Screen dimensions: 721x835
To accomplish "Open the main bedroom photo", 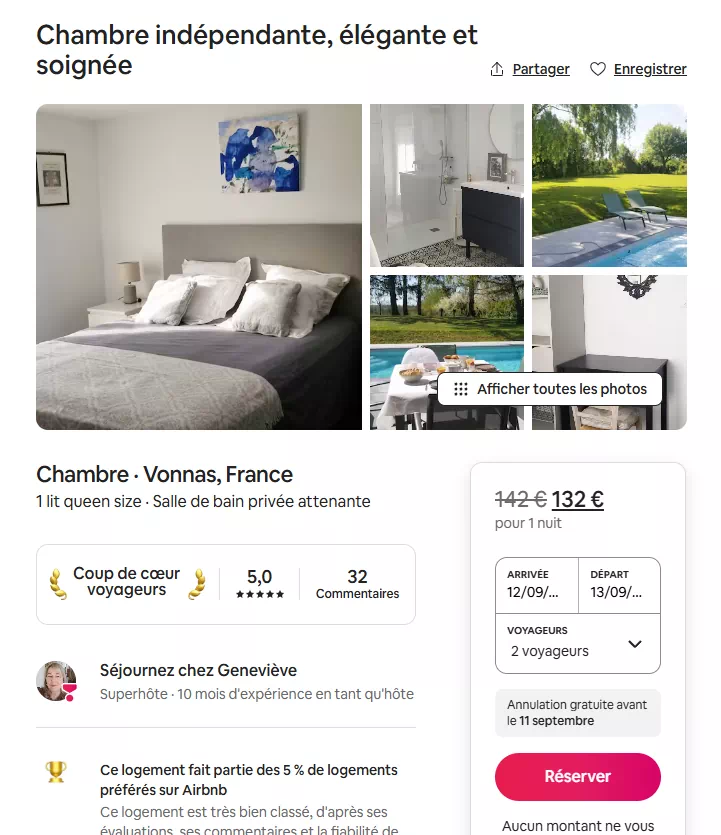I will pos(199,267).
